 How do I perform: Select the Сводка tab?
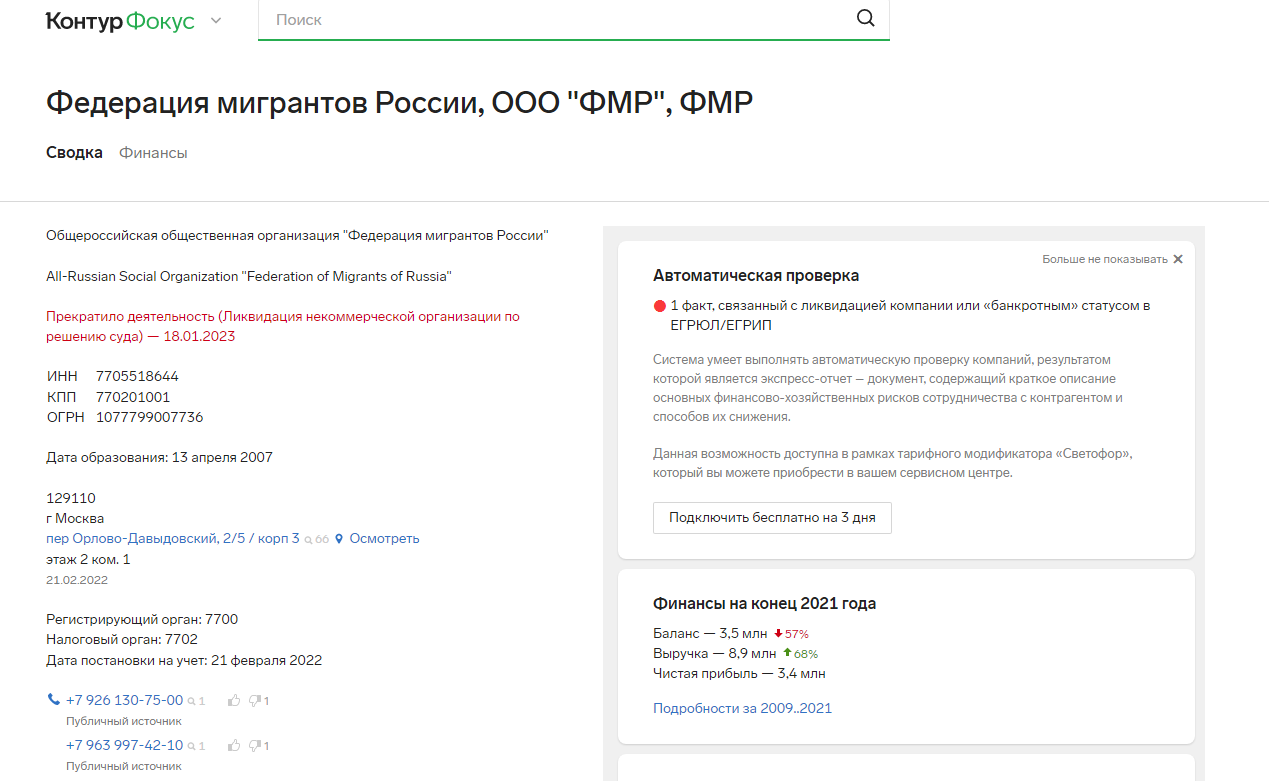(74, 153)
